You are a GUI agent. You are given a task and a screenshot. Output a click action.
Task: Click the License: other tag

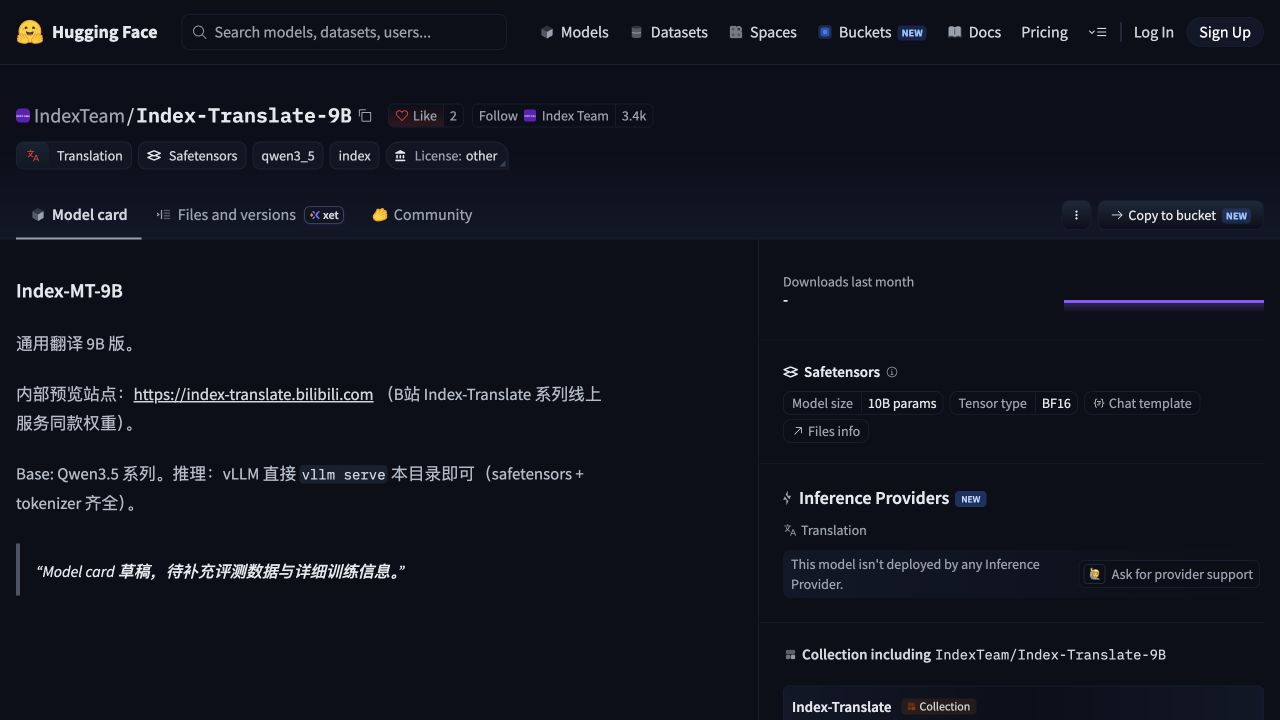click(x=446, y=156)
